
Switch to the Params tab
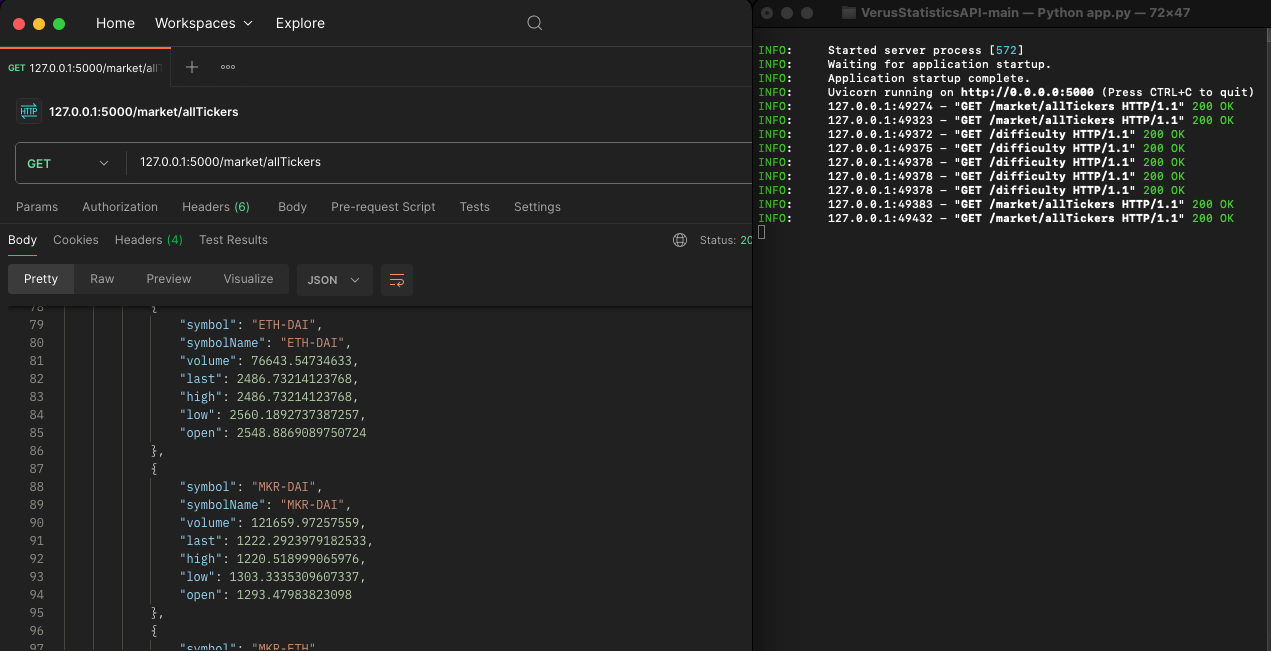[x=37, y=207]
